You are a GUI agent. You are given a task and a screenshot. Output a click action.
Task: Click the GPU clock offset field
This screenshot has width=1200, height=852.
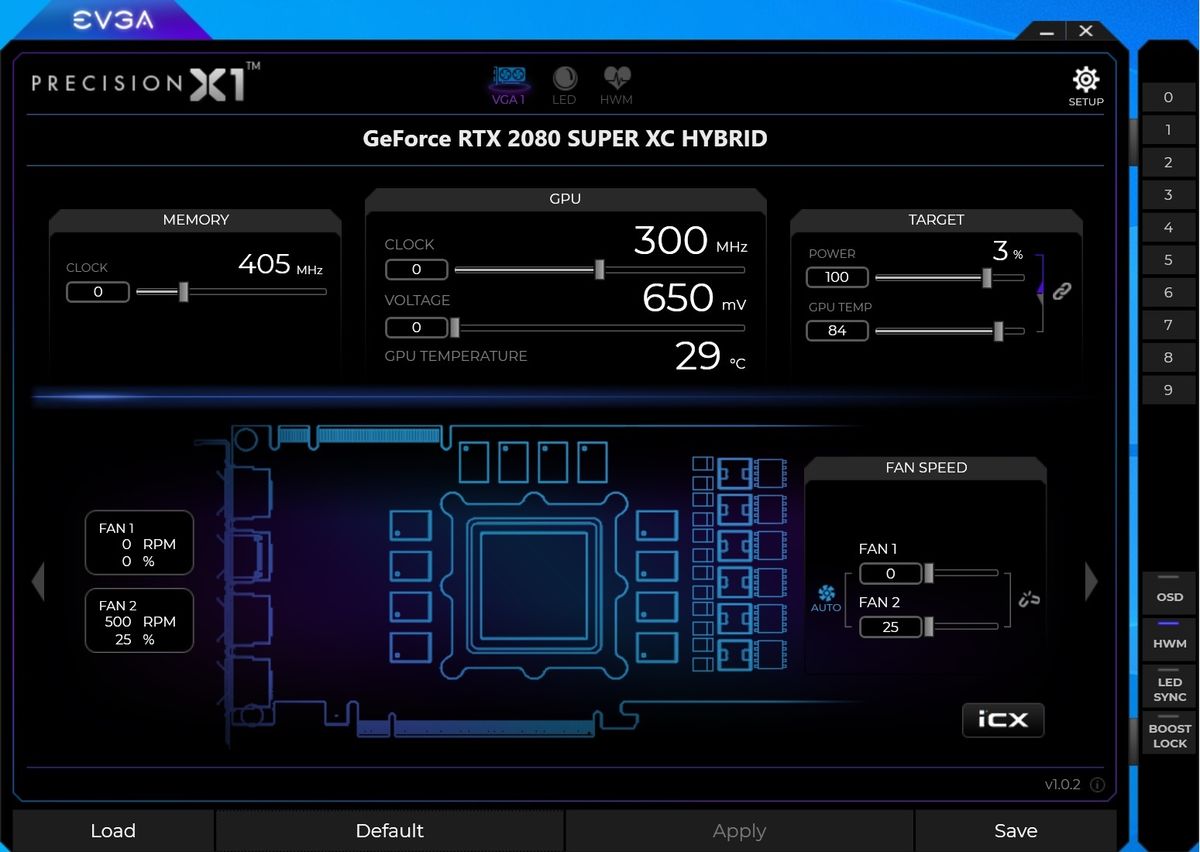(416, 269)
